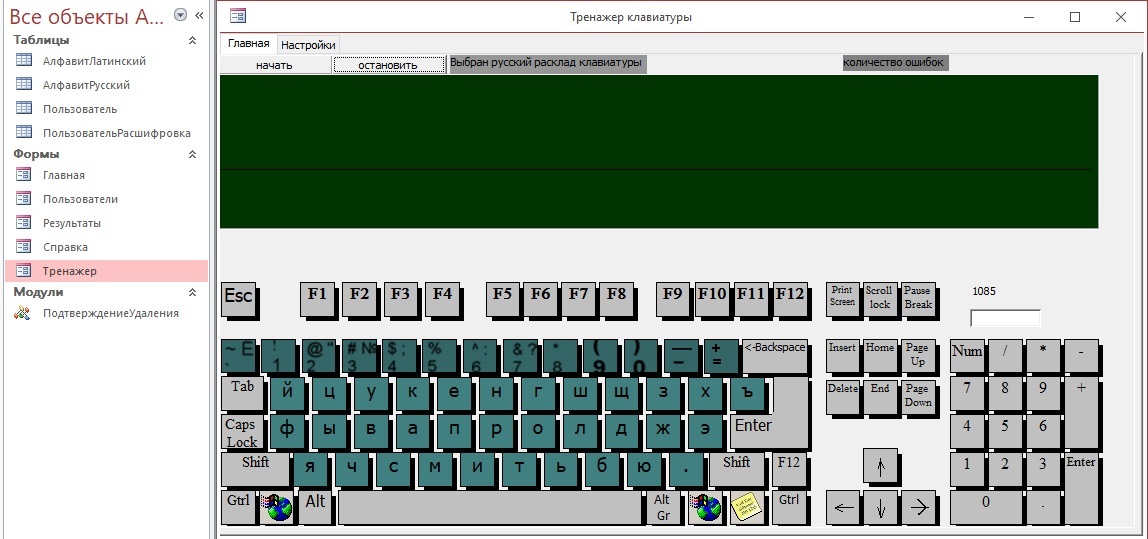Toggle the Scroll lock key

(x=879, y=297)
